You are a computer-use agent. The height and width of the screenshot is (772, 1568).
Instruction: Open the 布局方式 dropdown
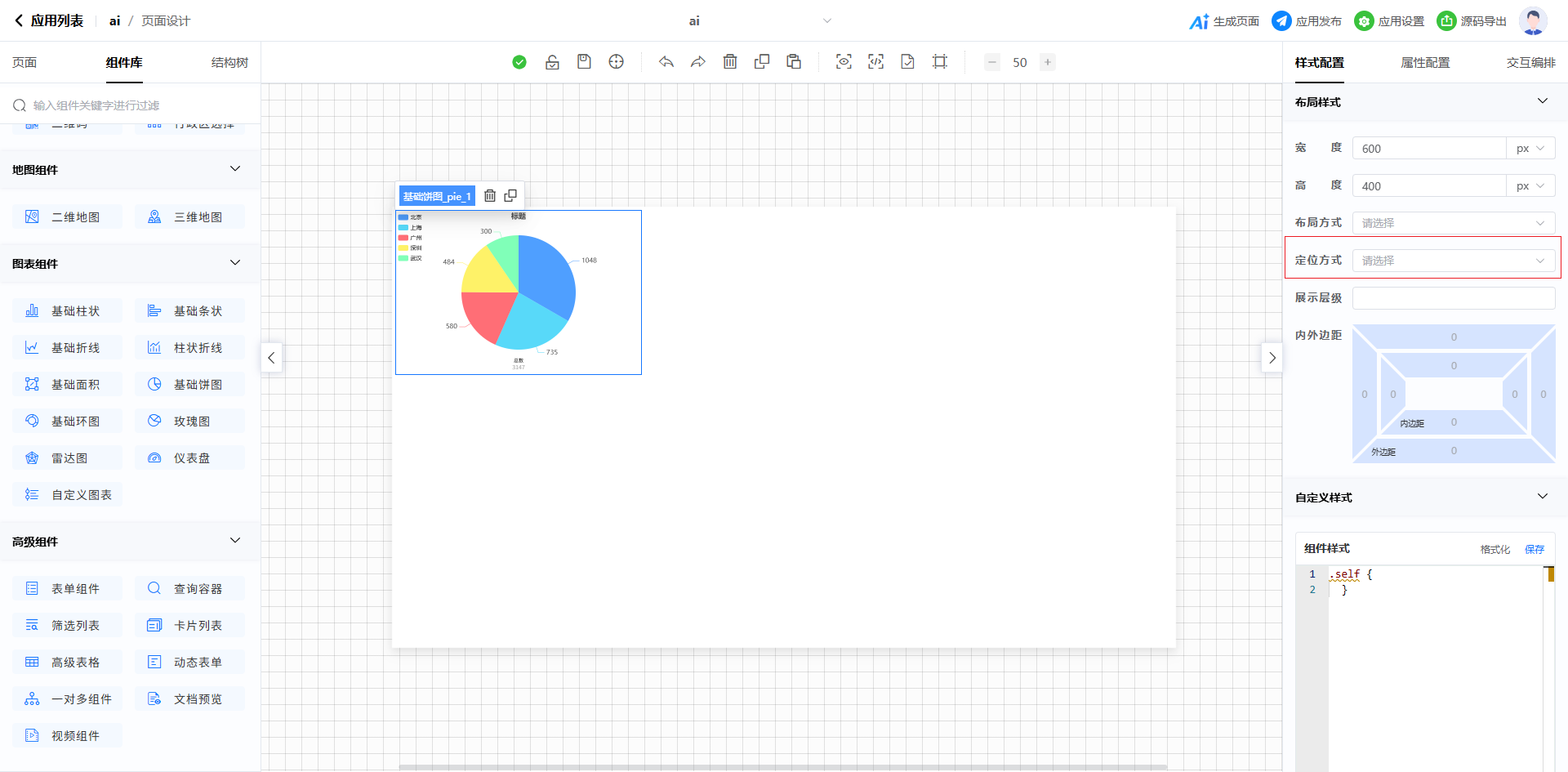point(1453,223)
